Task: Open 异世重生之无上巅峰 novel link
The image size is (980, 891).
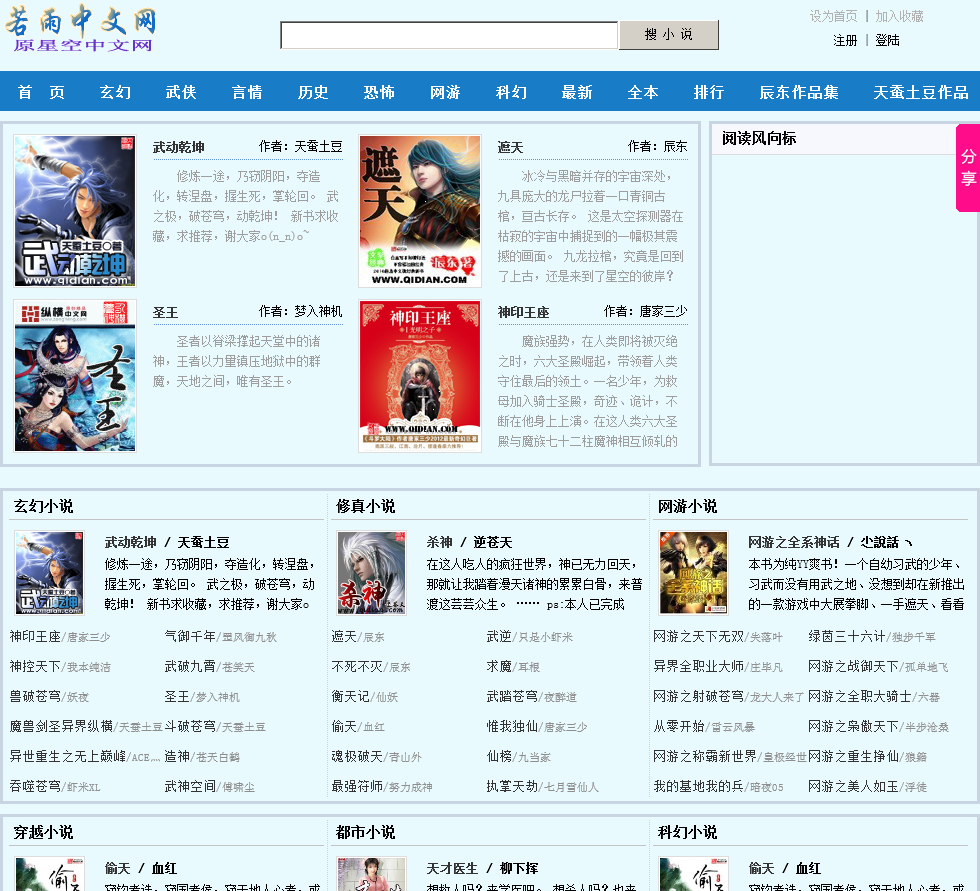Action: tap(68, 757)
